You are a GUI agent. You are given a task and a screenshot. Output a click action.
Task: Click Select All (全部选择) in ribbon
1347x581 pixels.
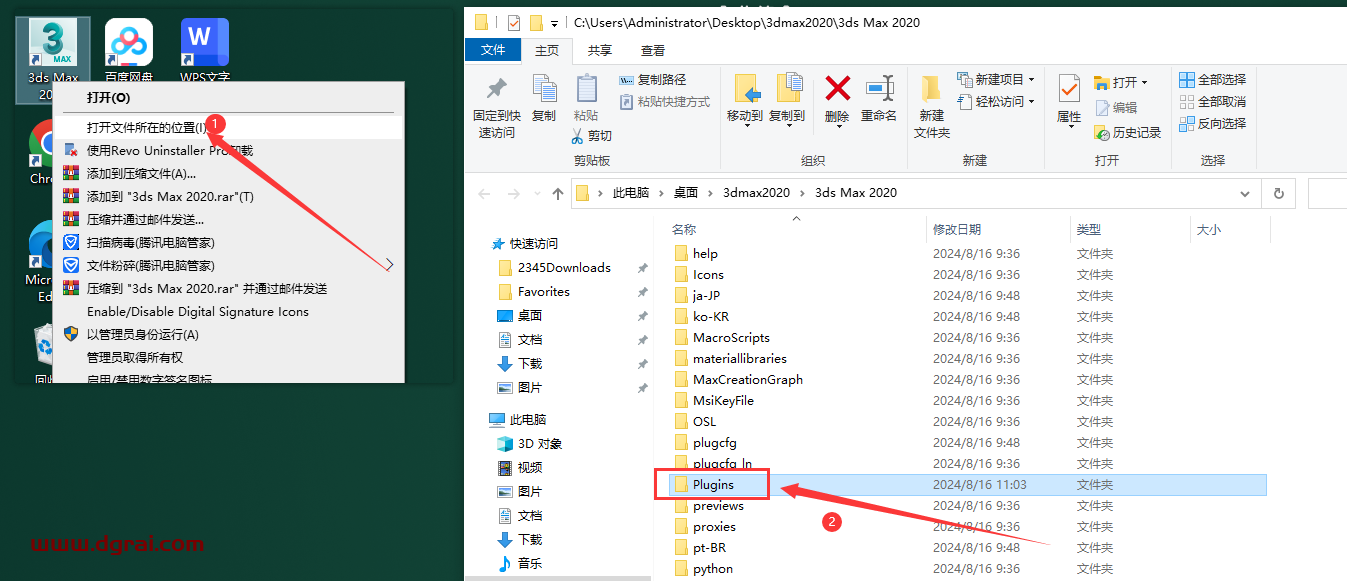tap(1212, 79)
